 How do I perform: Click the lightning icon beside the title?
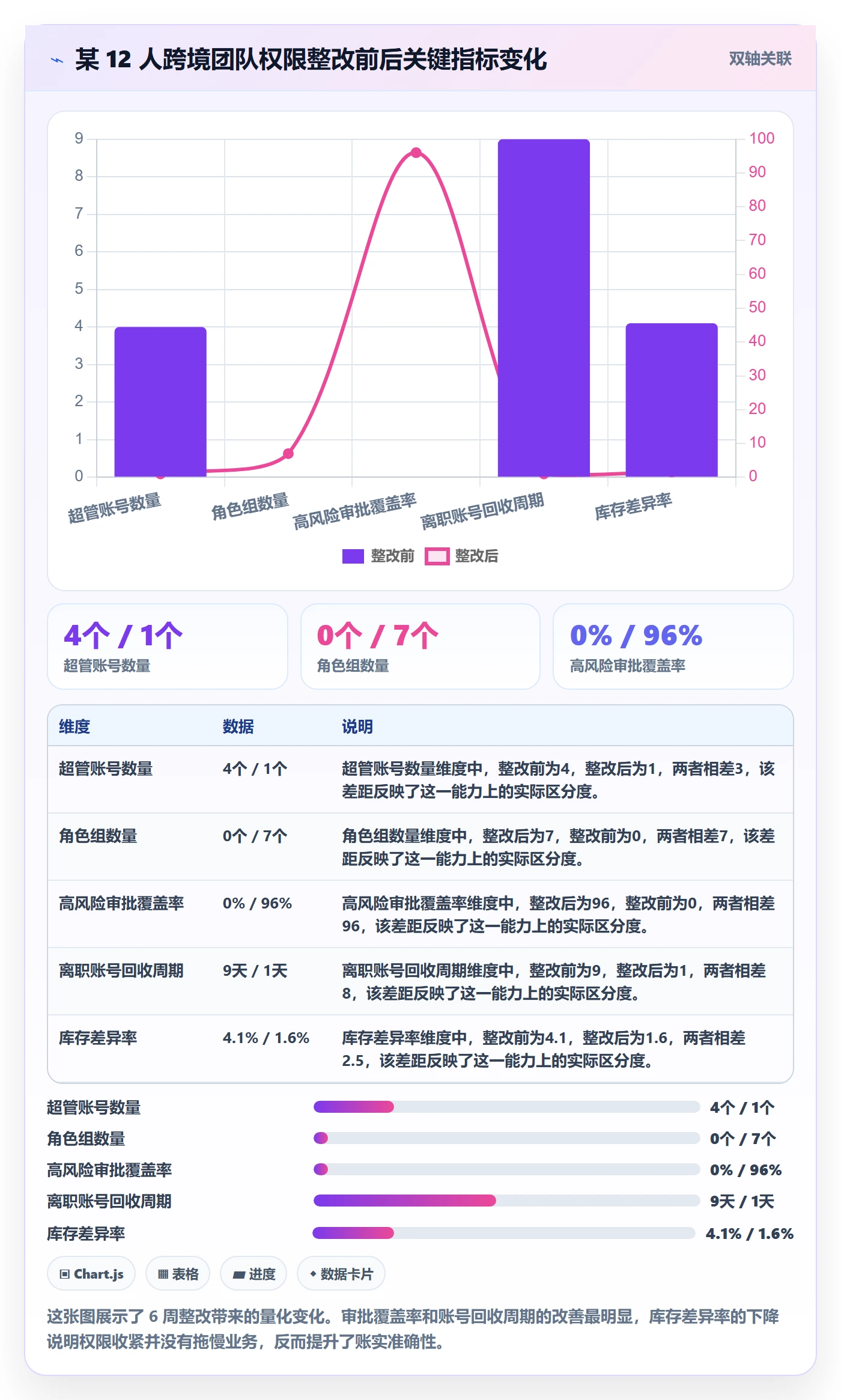pyautogui.click(x=57, y=60)
